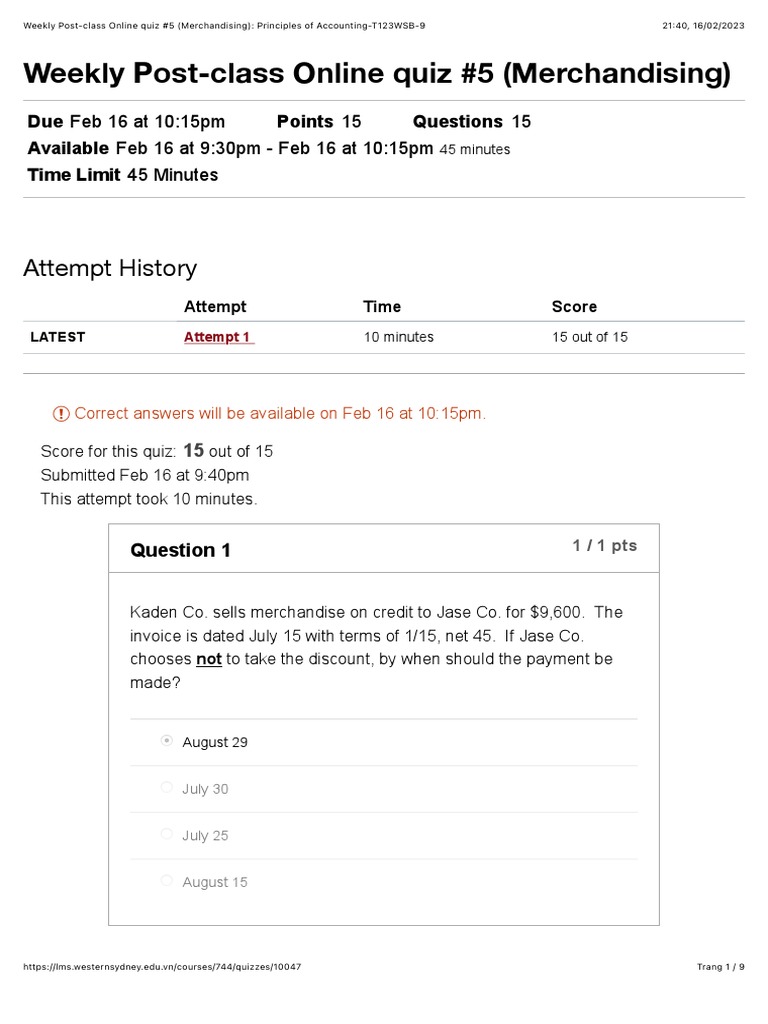
Task: Click the 1 / 1 pts label
Action: (604, 546)
